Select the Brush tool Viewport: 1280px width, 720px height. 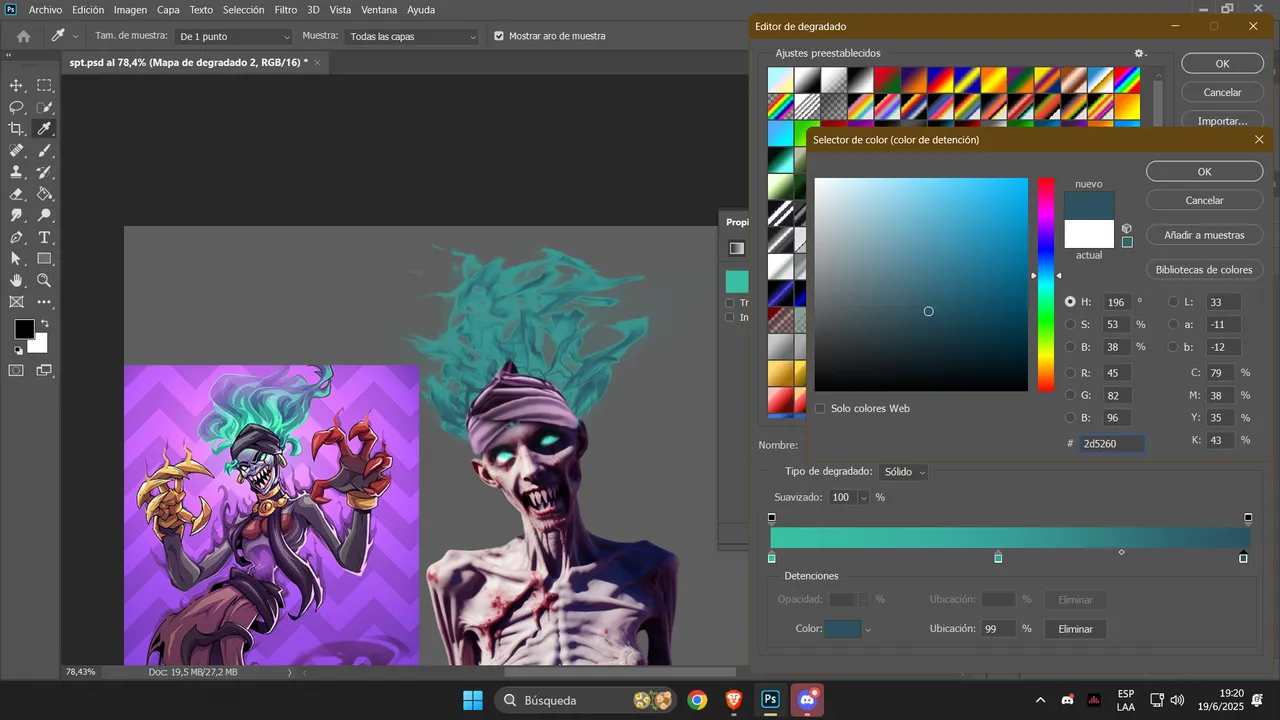[45, 151]
